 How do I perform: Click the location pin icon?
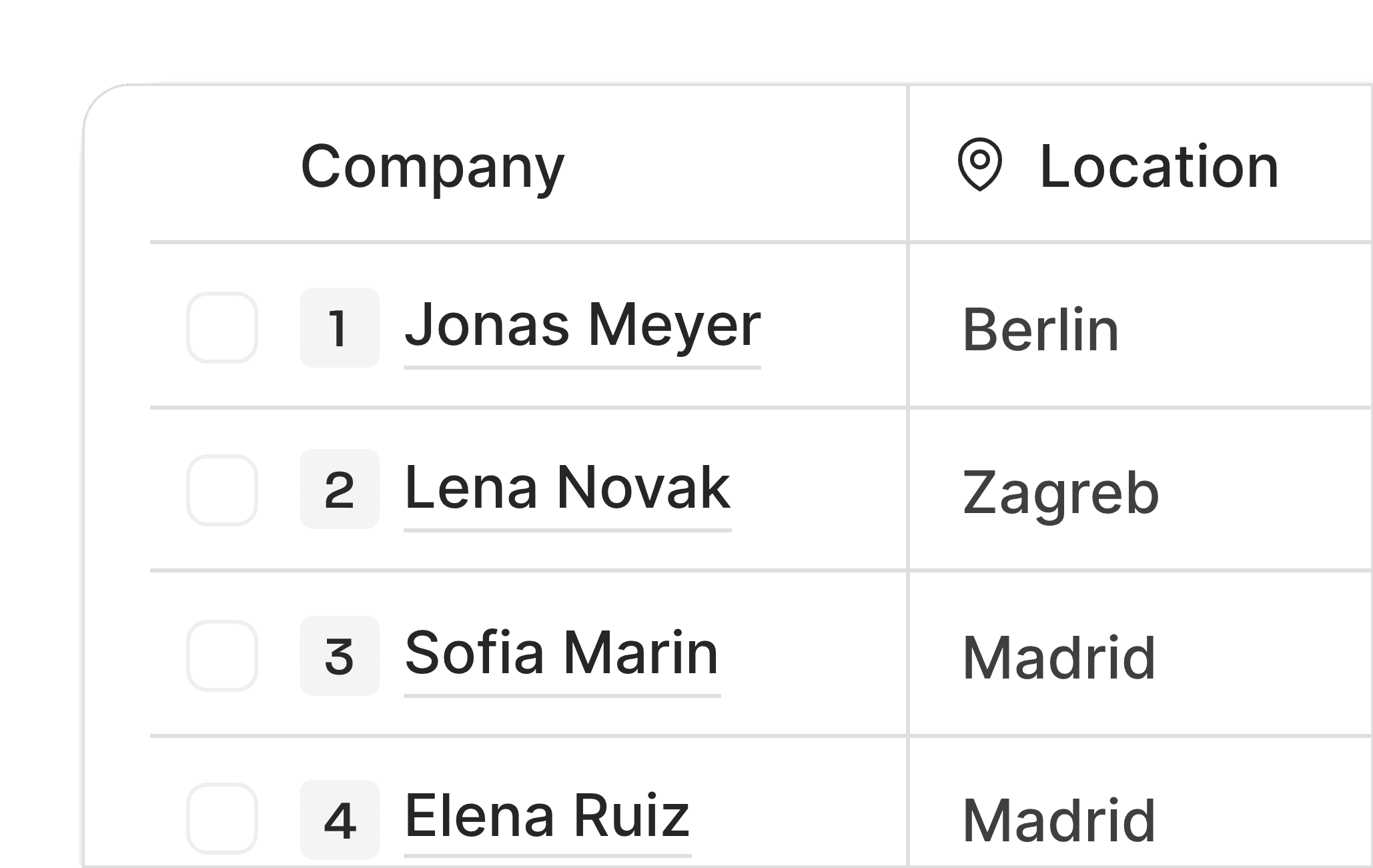click(x=979, y=165)
